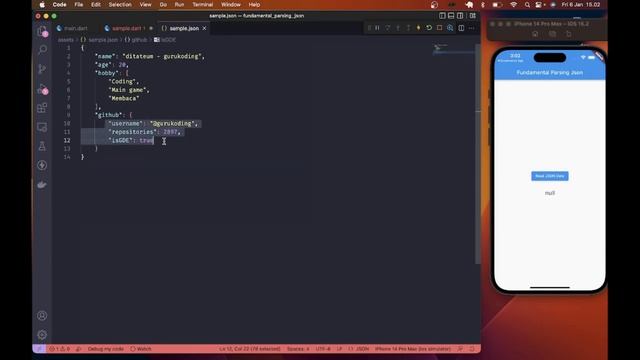
Task: Click the Flutter Hot Reload lightning icon
Action: point(418,28)
